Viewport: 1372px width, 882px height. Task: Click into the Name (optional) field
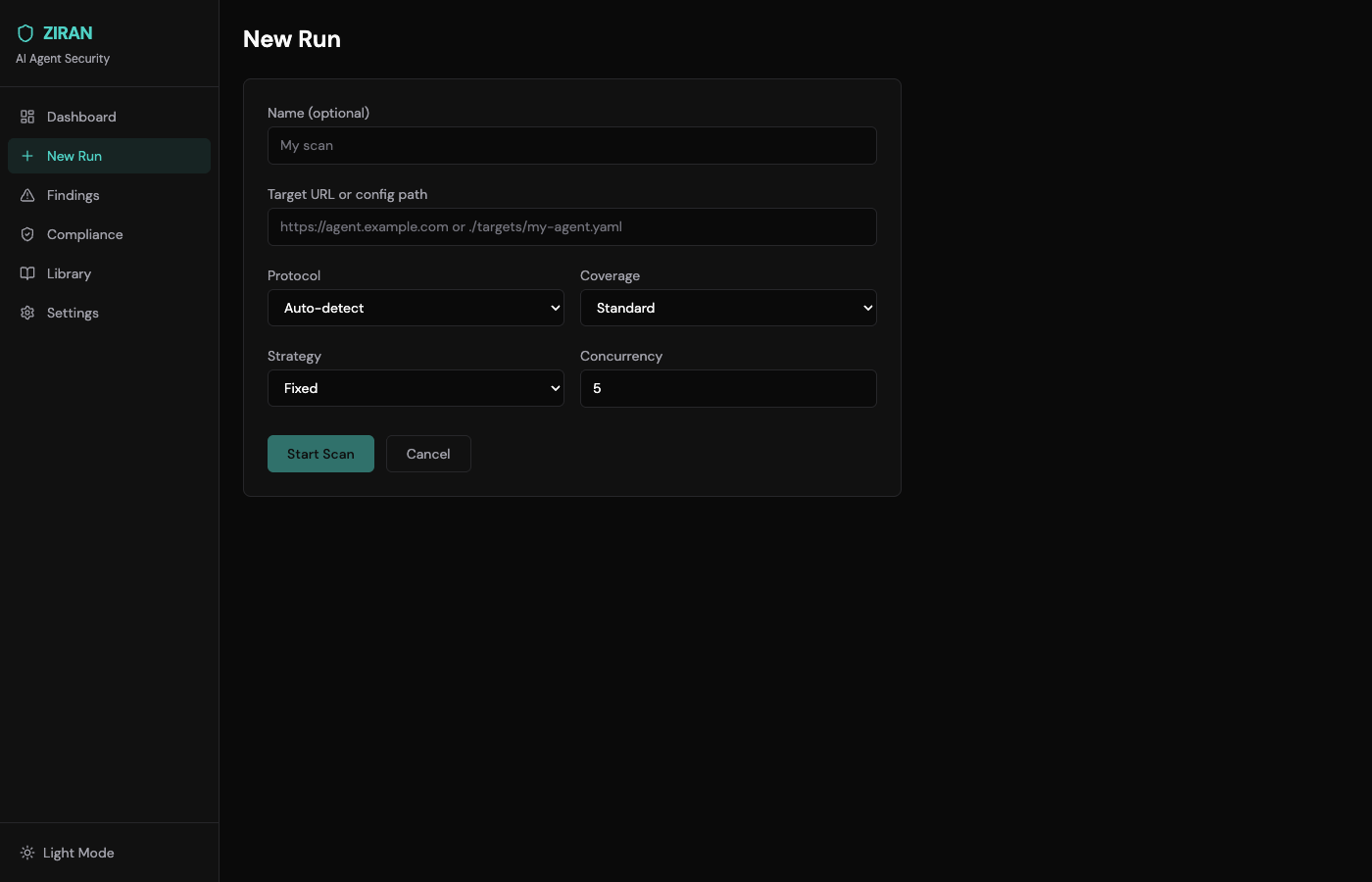(572, 145)
